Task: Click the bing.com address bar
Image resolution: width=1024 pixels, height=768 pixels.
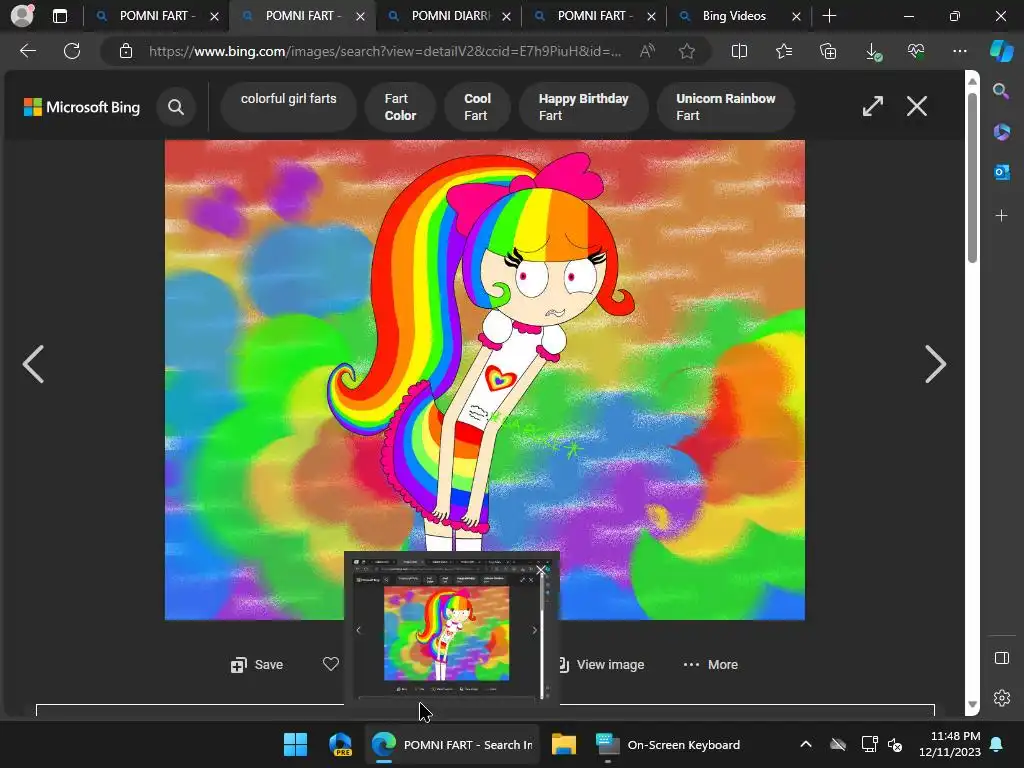Action: tap(385, 51)
